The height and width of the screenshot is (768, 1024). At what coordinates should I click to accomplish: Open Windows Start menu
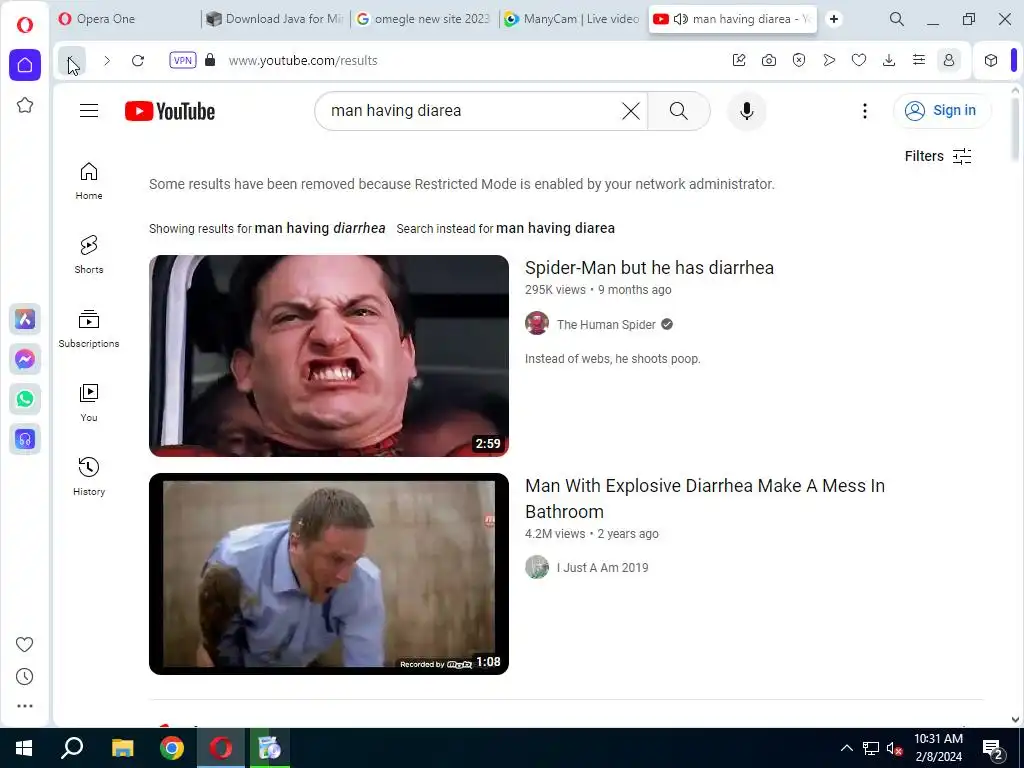click(24, 748)
